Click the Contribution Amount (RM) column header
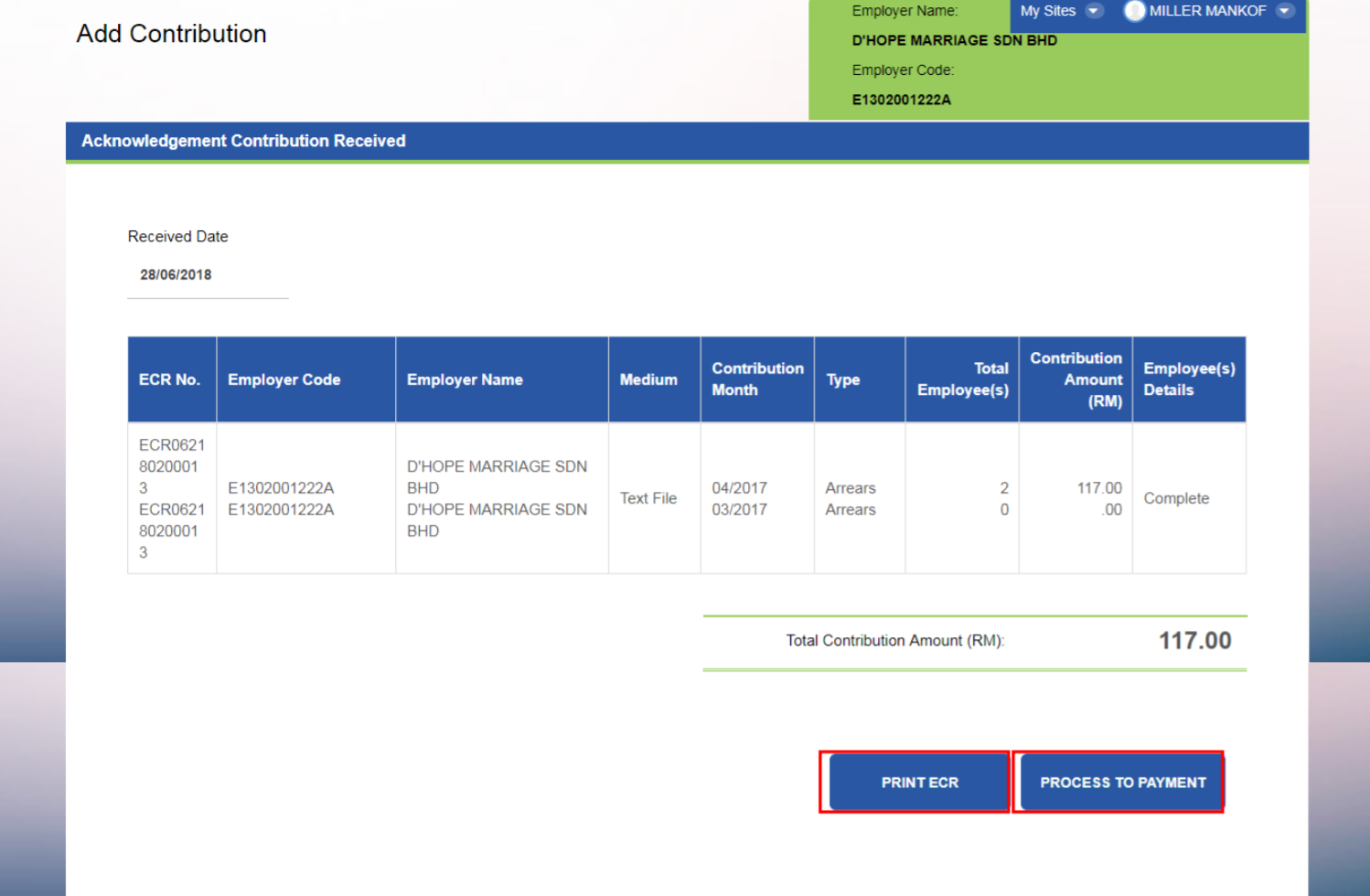The image size is (1370, 896). 1076,379
